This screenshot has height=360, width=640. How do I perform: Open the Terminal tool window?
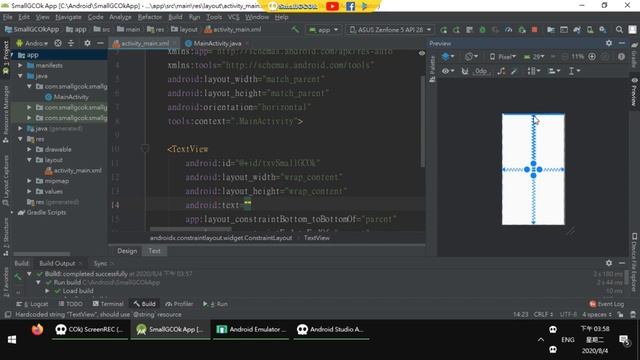(108, 304)
